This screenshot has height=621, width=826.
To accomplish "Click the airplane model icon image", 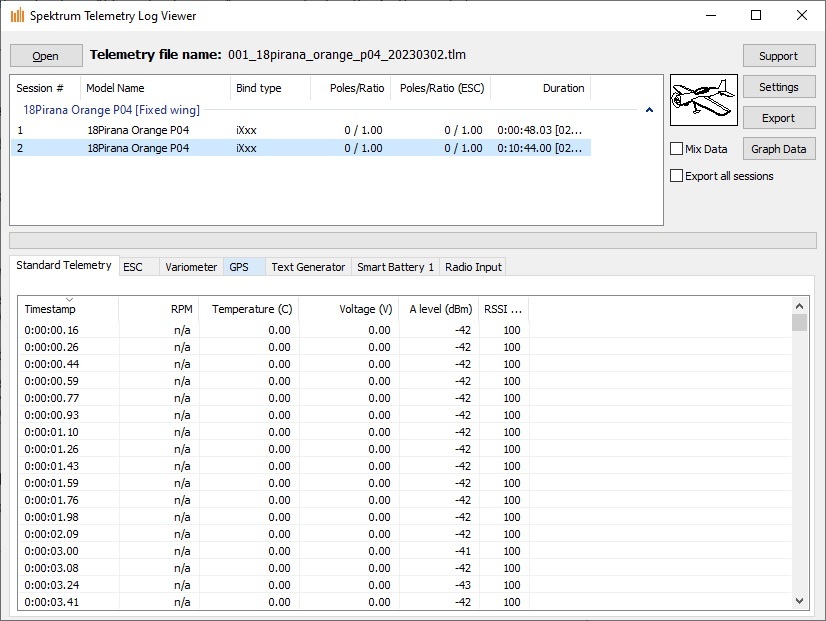I will 704,99.
